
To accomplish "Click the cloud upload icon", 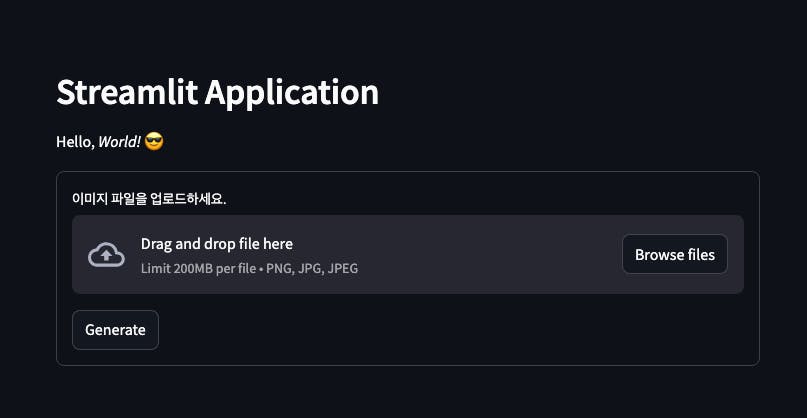I will click(106, 255).
